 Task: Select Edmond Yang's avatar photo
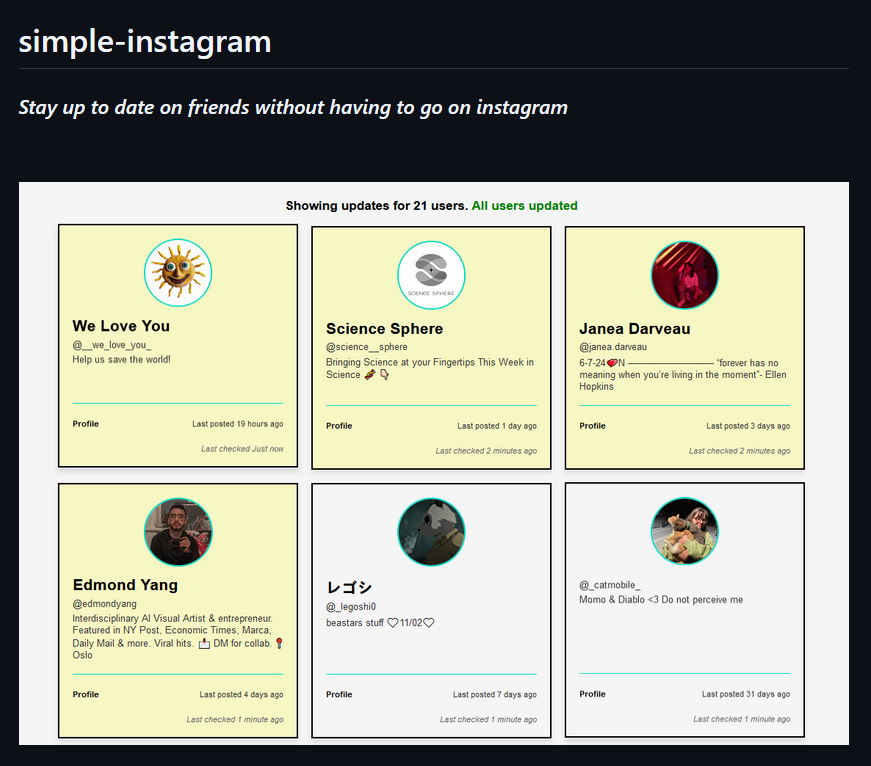tap(177, 531)
